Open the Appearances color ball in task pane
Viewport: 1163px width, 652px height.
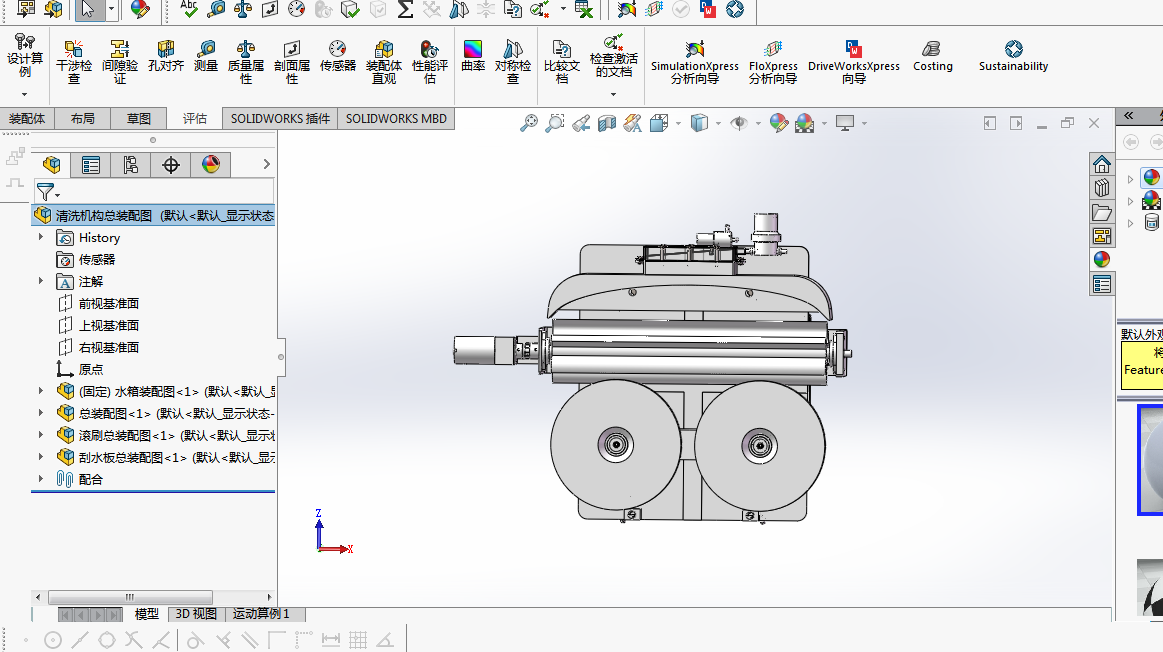point(1101,260)
